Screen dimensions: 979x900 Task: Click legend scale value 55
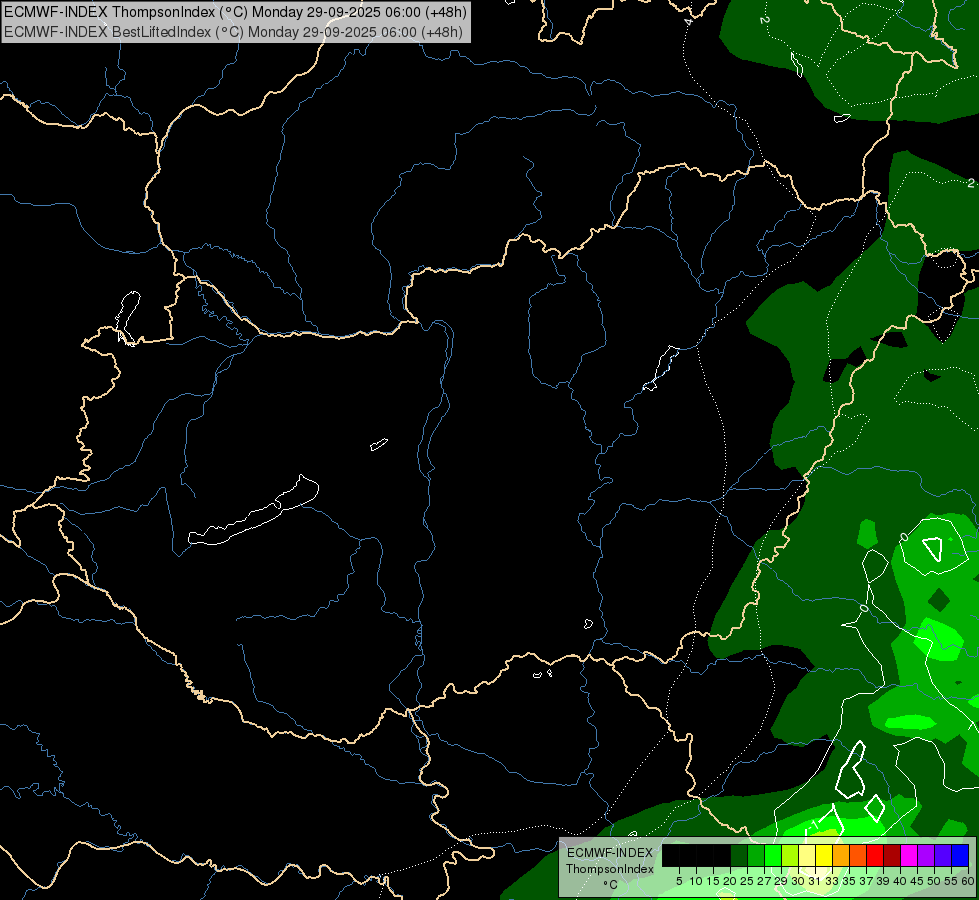tap(951, 881)
